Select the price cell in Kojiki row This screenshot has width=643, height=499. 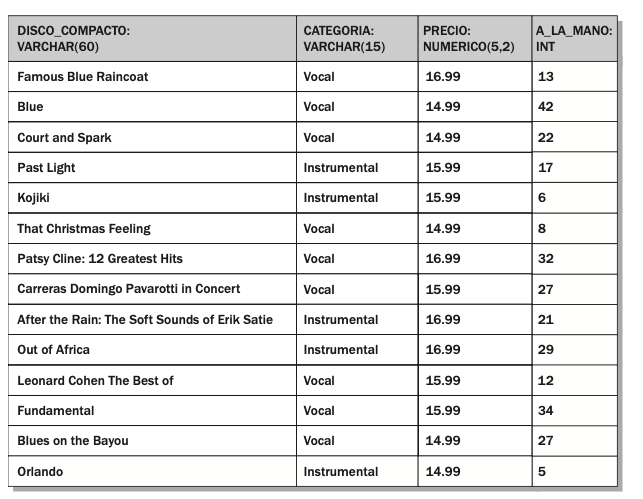444,198
